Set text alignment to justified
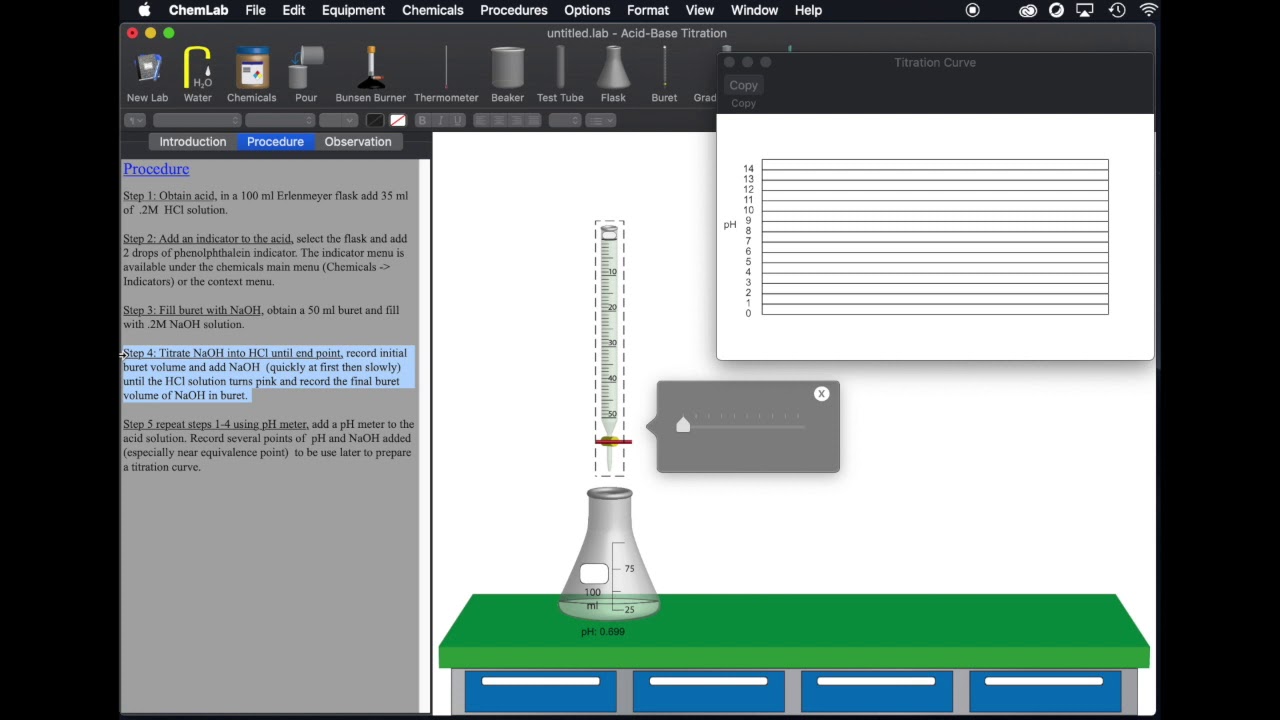The height and width of the screenshot is (720, 1280). [535, 120]
